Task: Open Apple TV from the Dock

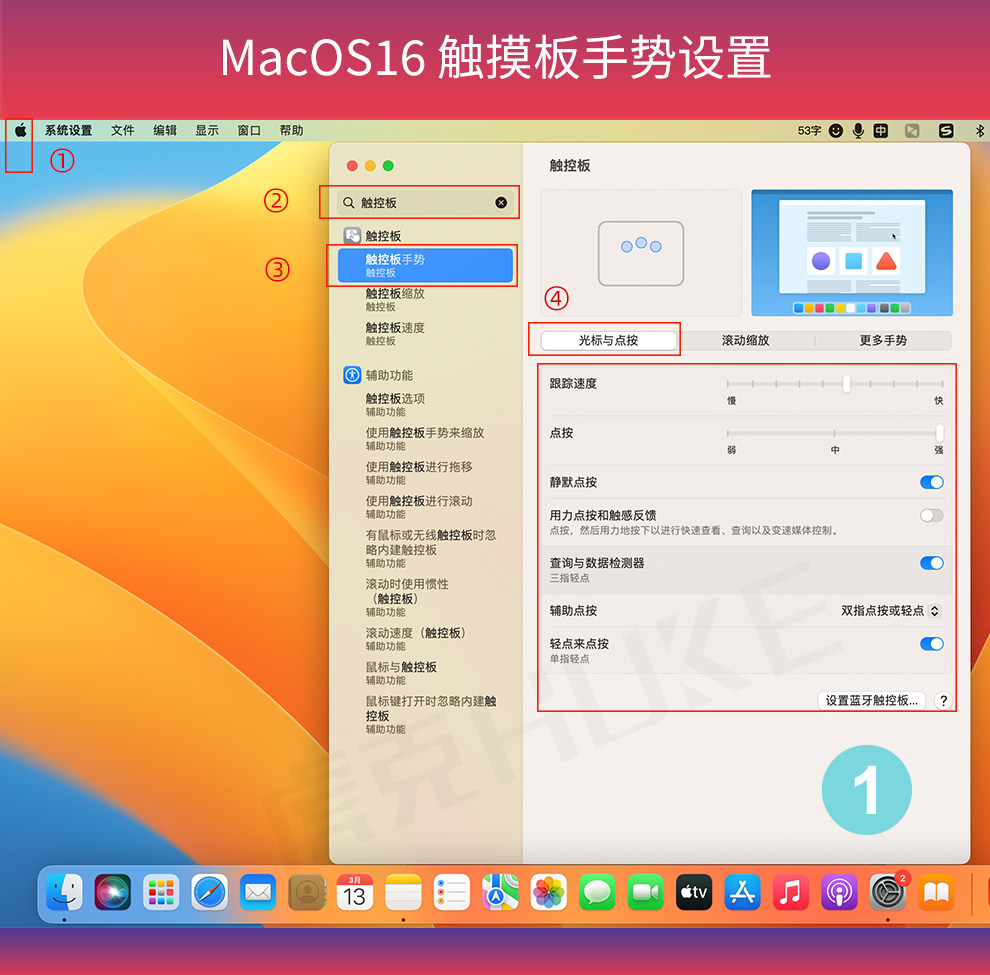Action: tap(694, 892)
